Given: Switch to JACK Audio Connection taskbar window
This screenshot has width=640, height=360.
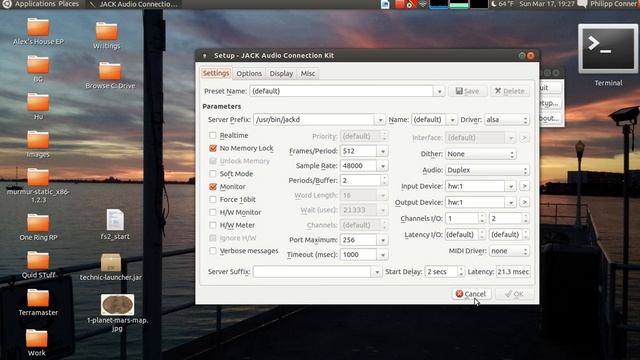Looking at the screenshot, I should 134,4.
